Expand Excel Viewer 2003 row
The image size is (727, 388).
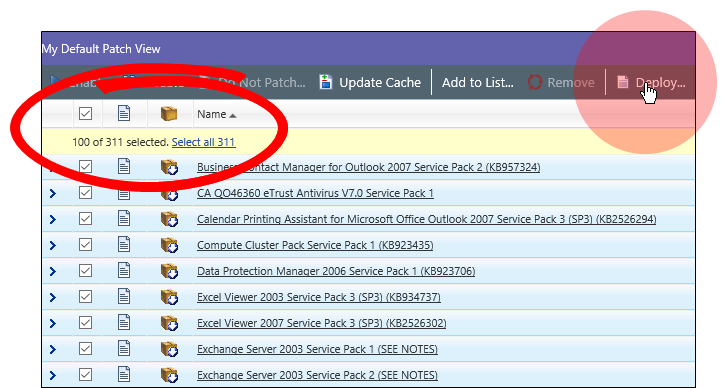pyautogui.click(x=53, y=297)
